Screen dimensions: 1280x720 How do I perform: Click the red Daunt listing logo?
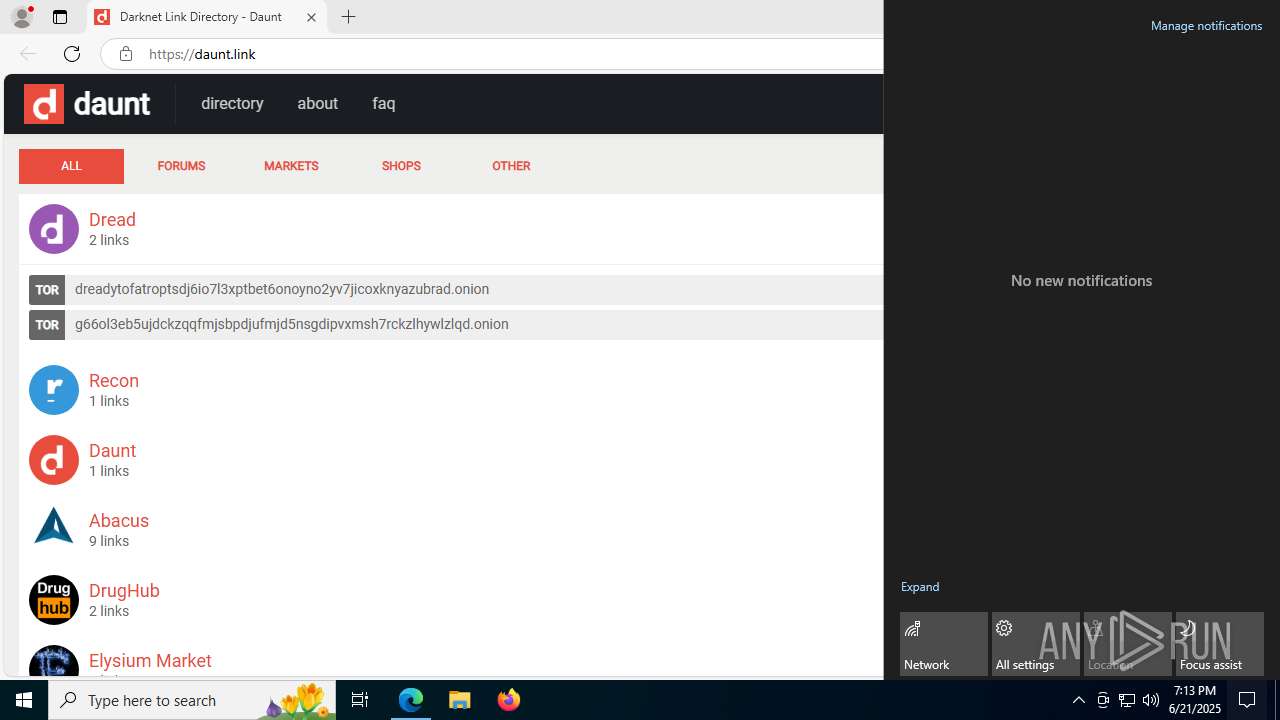point(54,460)
